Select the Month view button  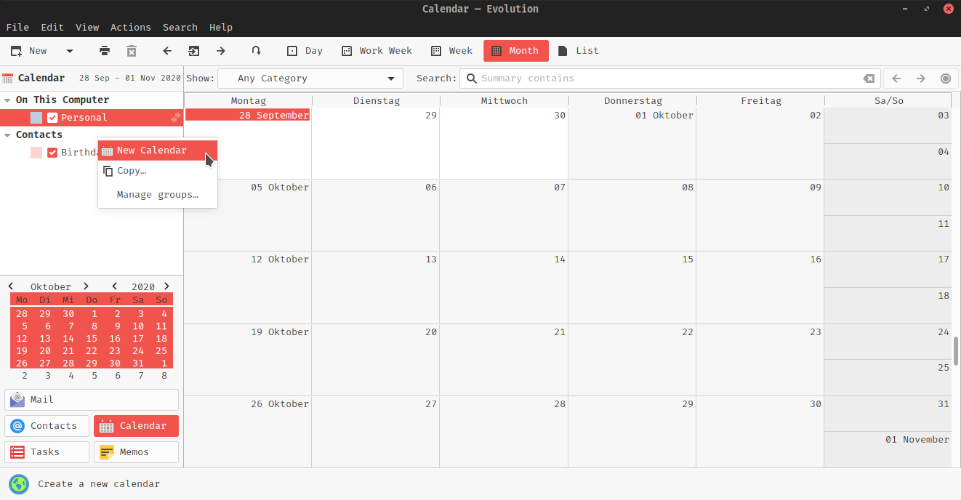pos(516,51)
